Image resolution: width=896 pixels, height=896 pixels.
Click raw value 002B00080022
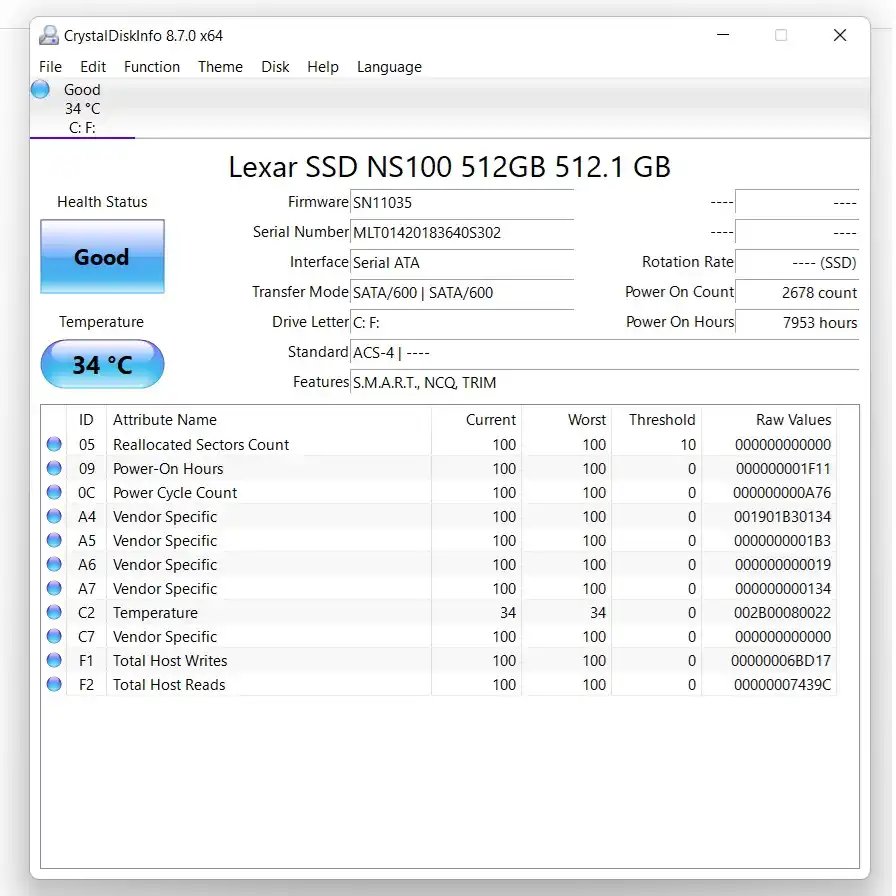coord(782,612)
